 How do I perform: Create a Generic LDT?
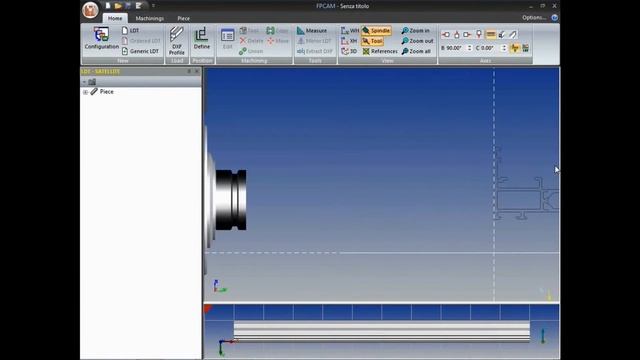tap(140, 51)
